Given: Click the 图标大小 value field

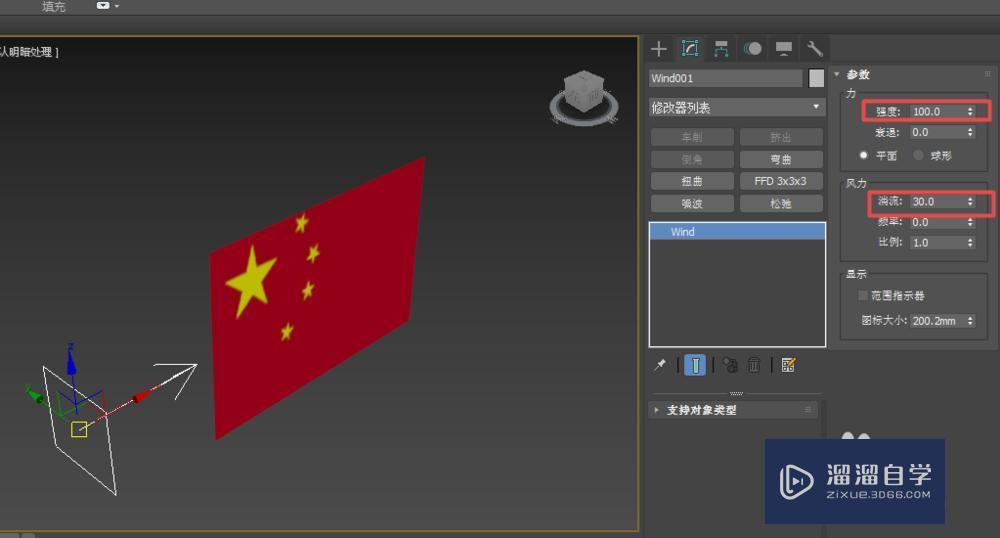Looking at the screenshot, I should (x=937, y=321).
